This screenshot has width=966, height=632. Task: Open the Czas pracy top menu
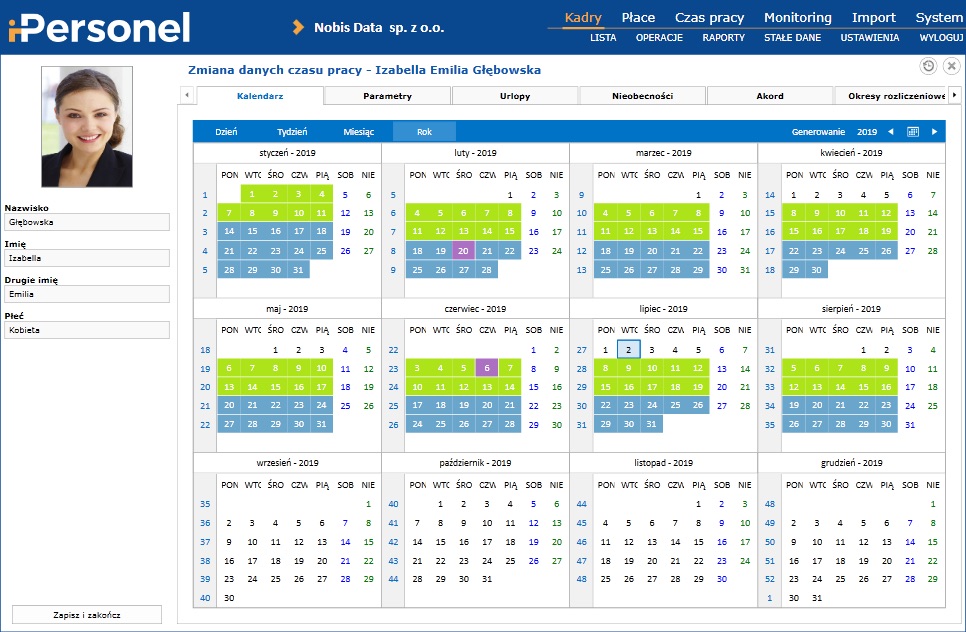[x=709, y=17]
